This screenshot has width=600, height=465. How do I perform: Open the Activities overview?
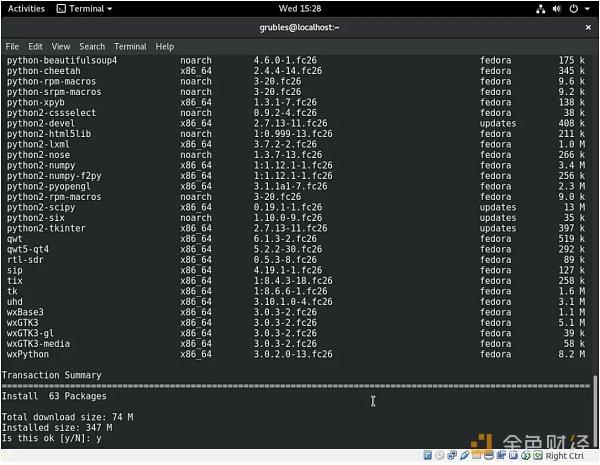[x=26, y=8]
